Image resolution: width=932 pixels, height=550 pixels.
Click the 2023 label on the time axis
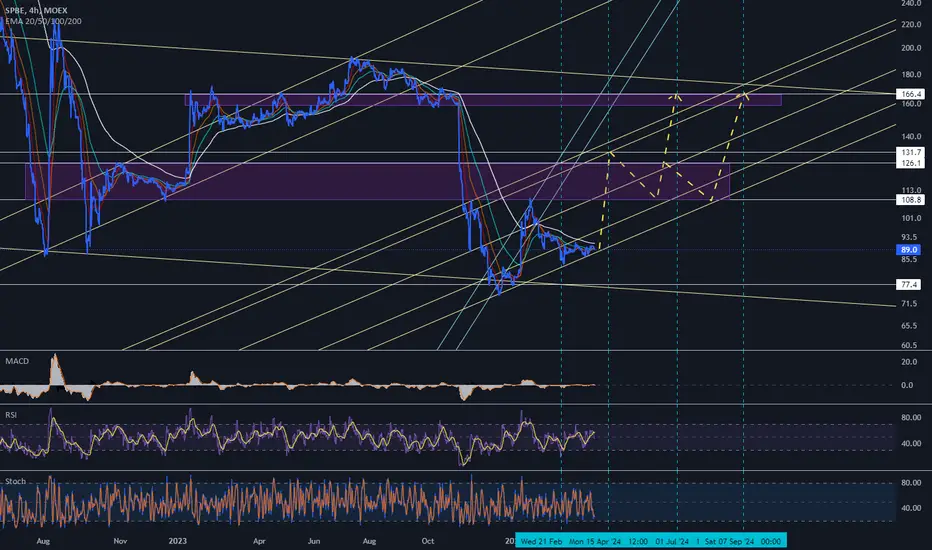(177, 541)
